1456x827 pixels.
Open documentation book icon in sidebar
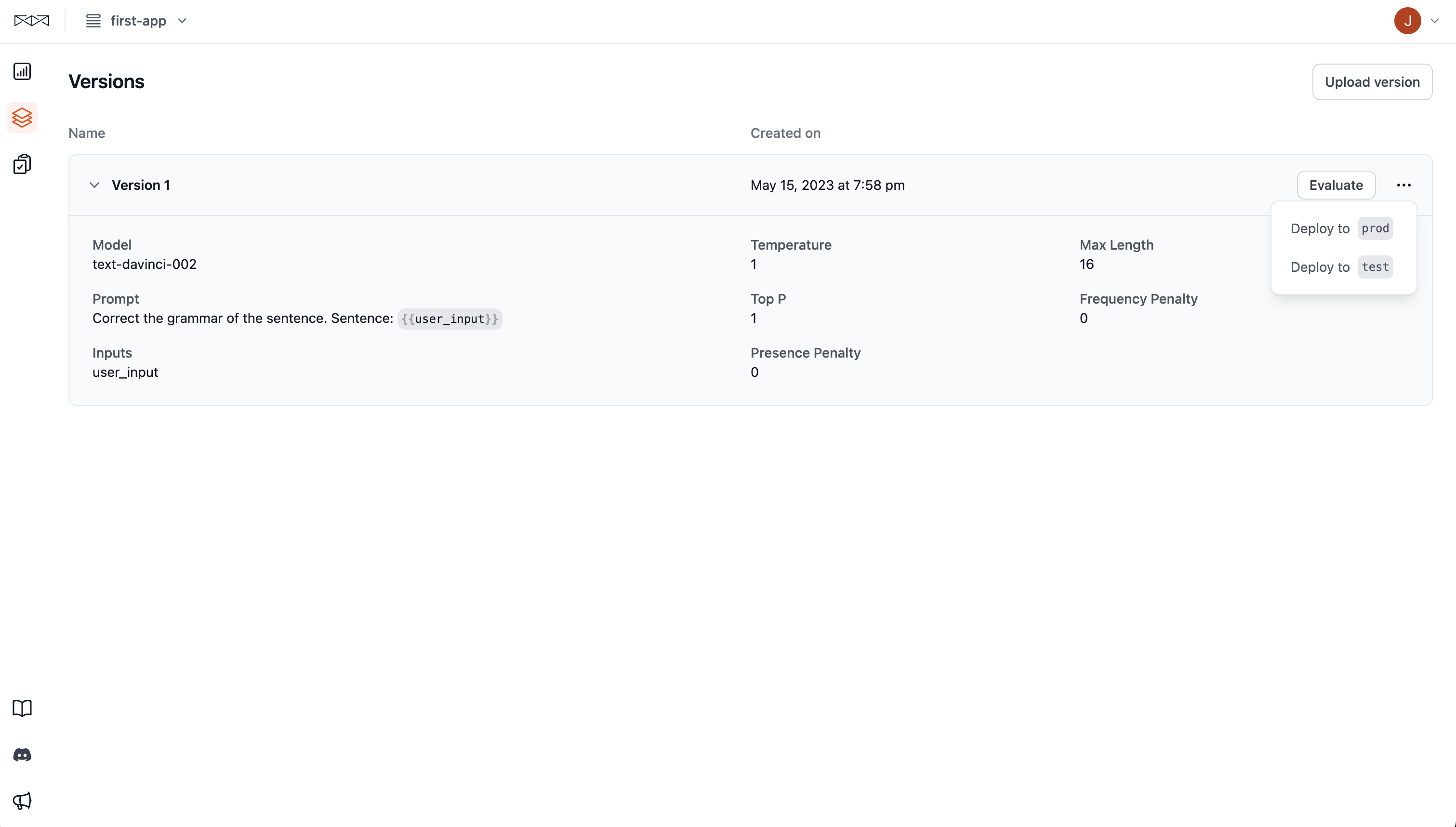22,707
